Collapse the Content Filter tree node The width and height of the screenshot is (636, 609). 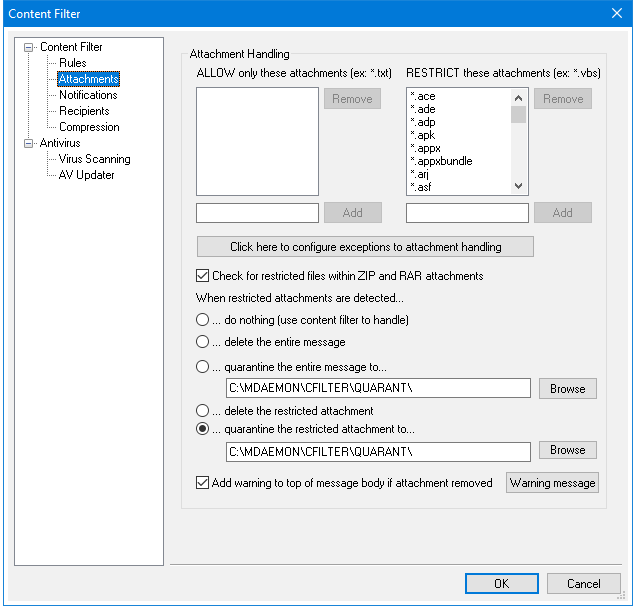[x=30, y=47]
